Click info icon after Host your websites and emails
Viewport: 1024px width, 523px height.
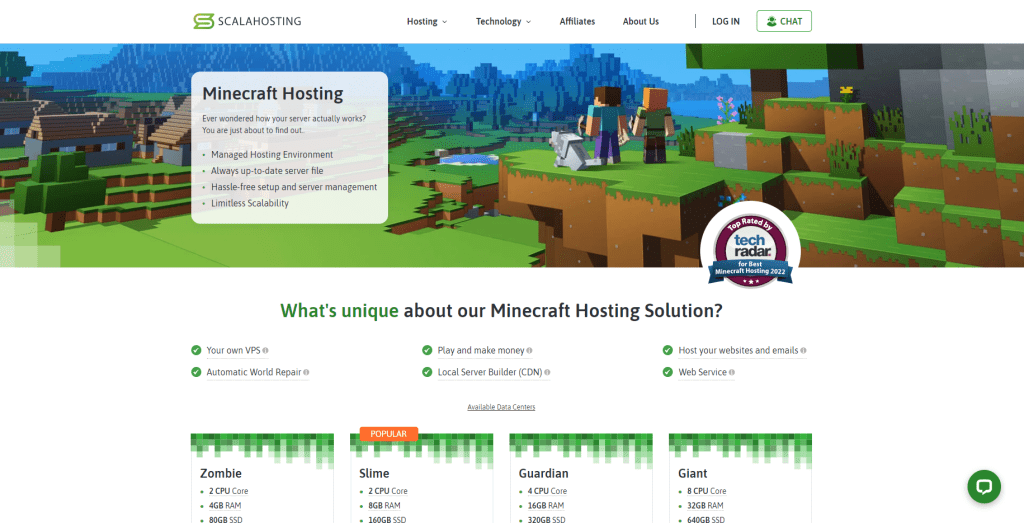(803, 351)
